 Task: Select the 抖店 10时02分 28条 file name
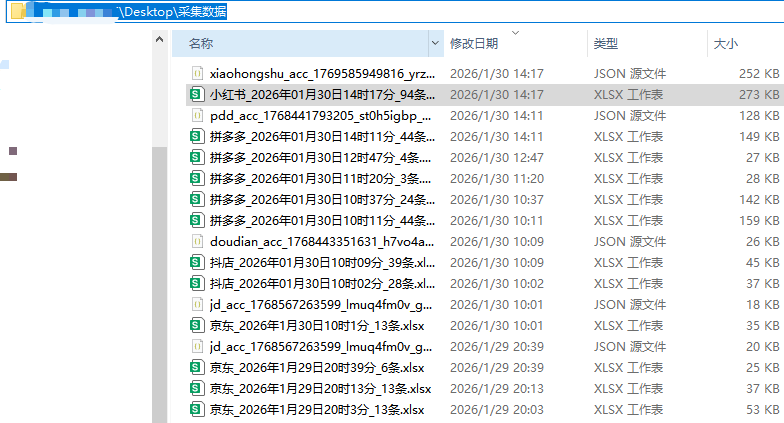(322, 283)
